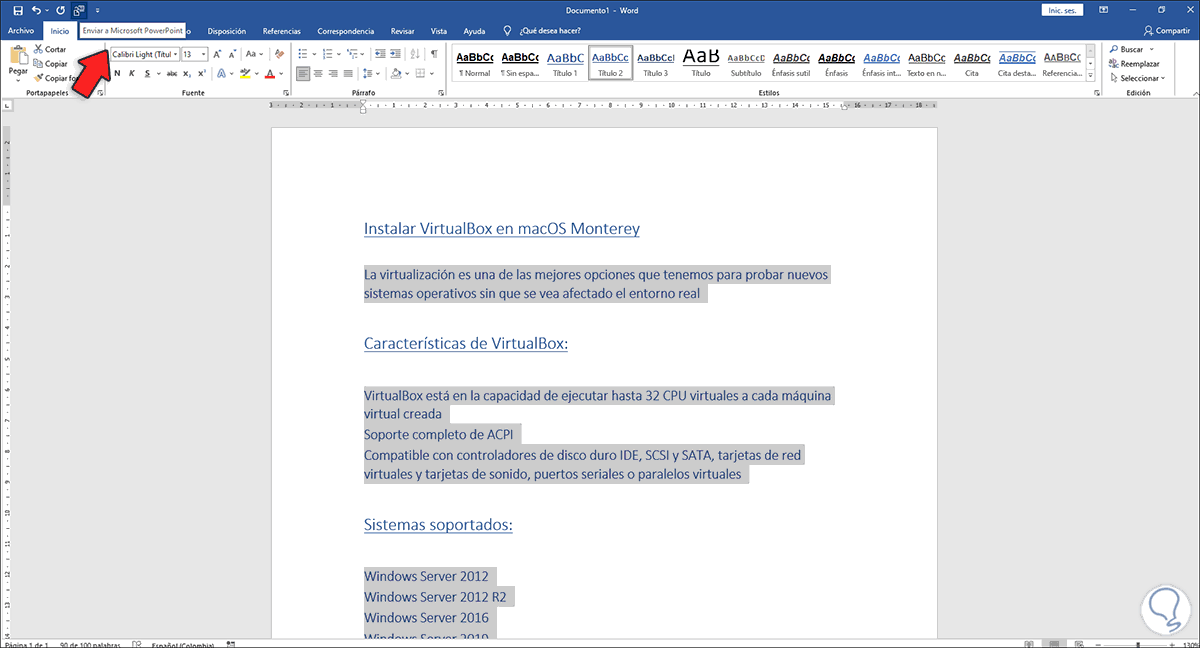
Task: Toggle underline (S) formatting
Action: [x=147, y=73]
